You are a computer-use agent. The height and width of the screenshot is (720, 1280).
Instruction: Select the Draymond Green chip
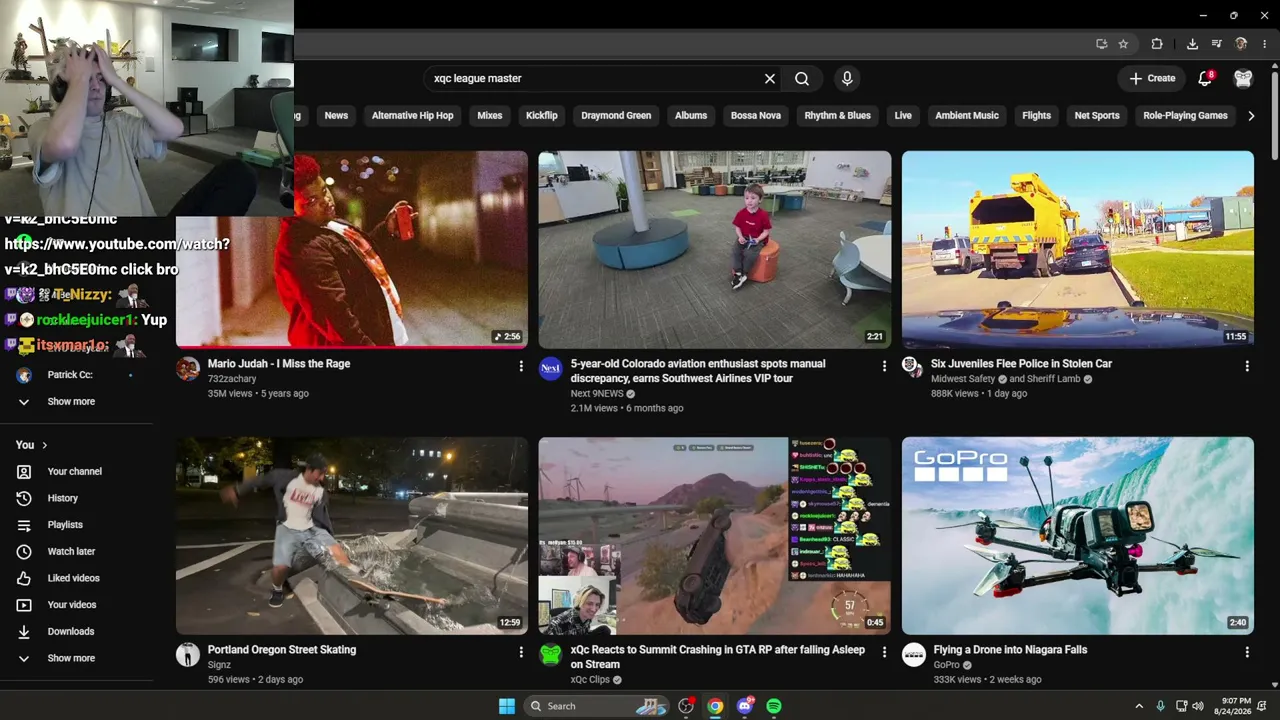(x=616, y=116)
